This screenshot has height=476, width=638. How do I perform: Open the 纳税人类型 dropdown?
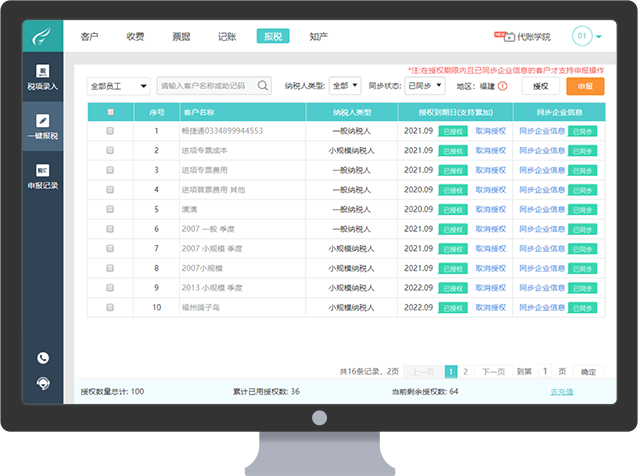tap(345, 85)
